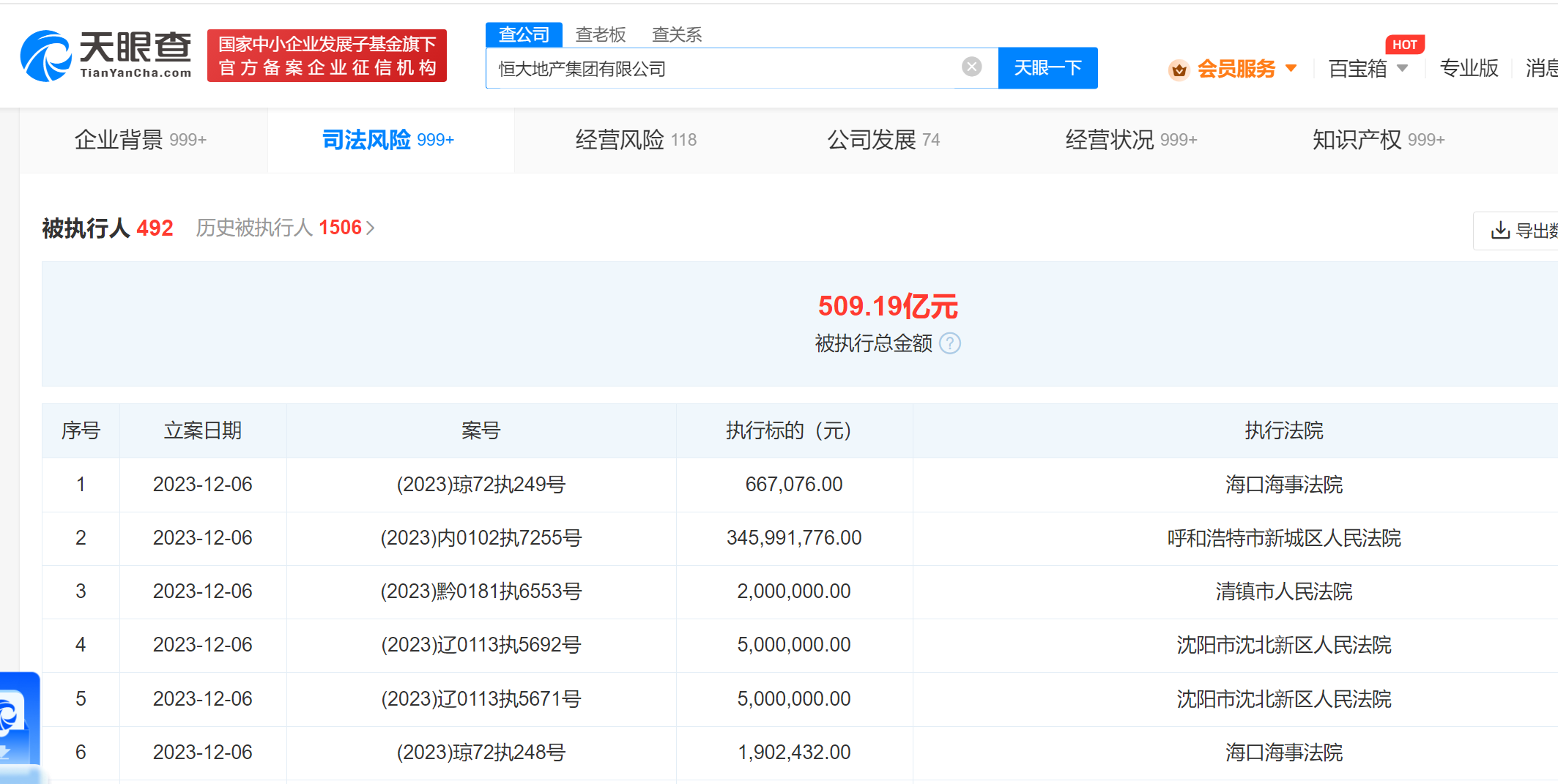1558x784 pixels.
Task: Click 清镇市人民法院 court name
Action: (x=1284, y=591)
